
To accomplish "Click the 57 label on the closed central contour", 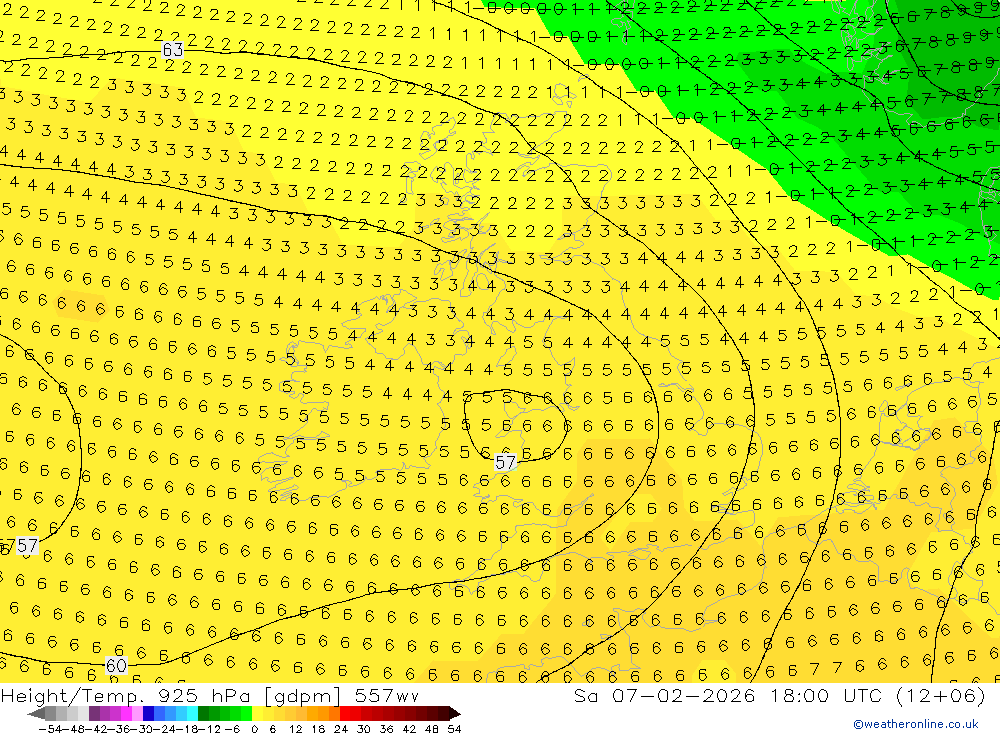I will coord(505,462).
